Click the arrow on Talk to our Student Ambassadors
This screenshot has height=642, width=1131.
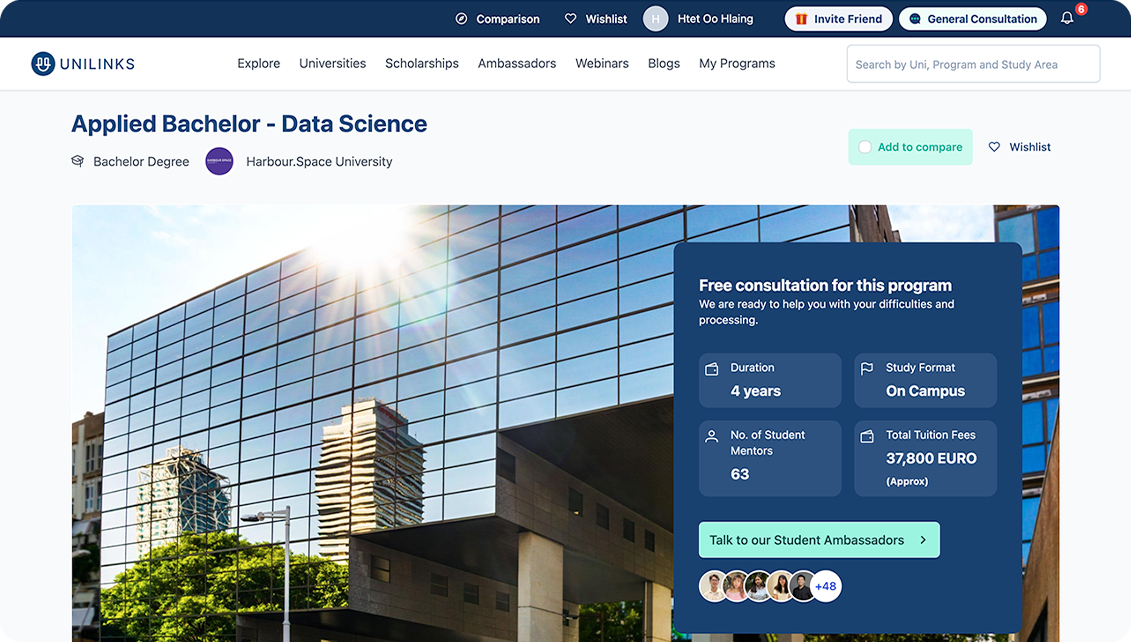coord(923,540)
